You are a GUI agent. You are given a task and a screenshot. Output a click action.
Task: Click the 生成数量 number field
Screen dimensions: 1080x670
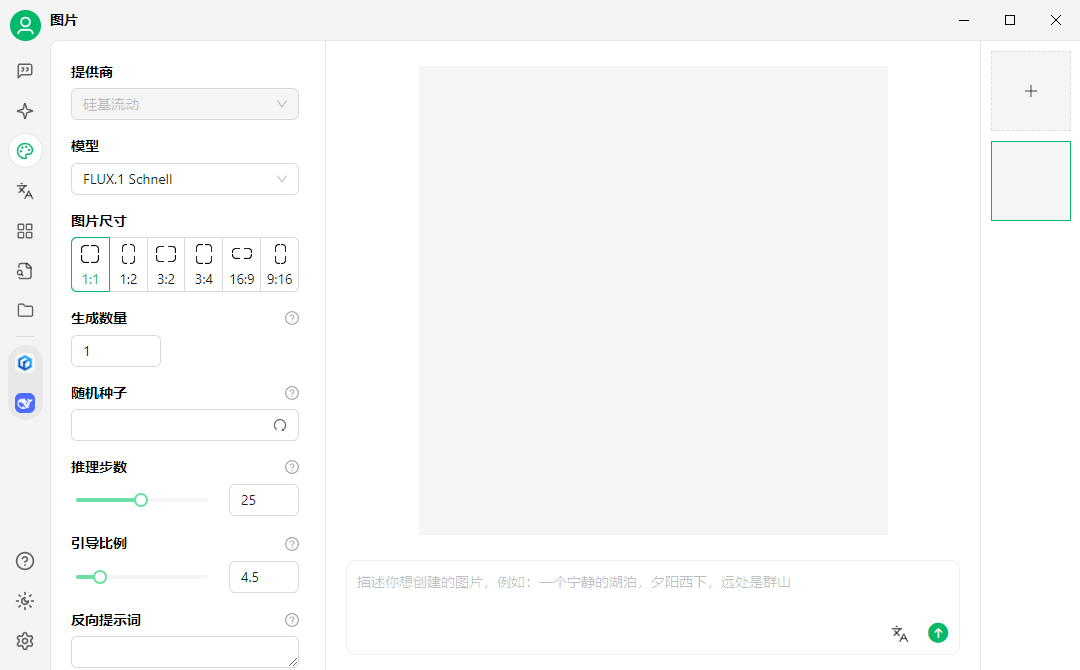pyautogui.click(x=116, y=351)
